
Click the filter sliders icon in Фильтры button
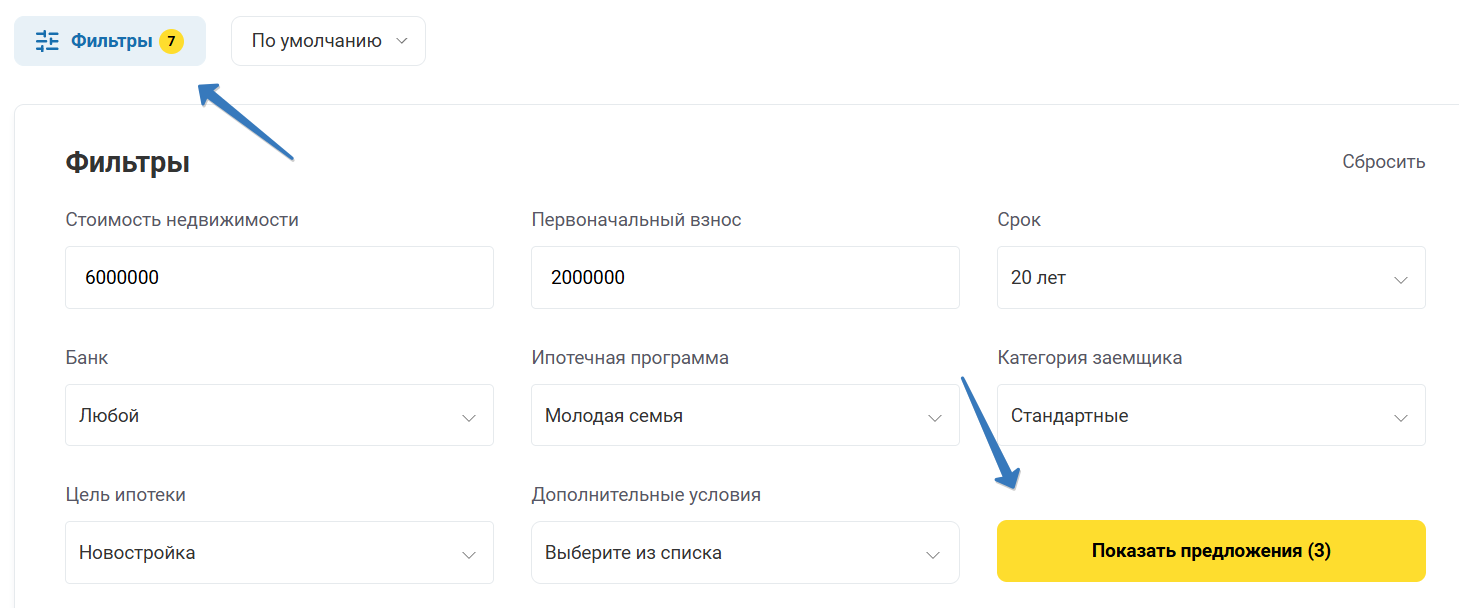pyautogui.click(x=47, y=41)
